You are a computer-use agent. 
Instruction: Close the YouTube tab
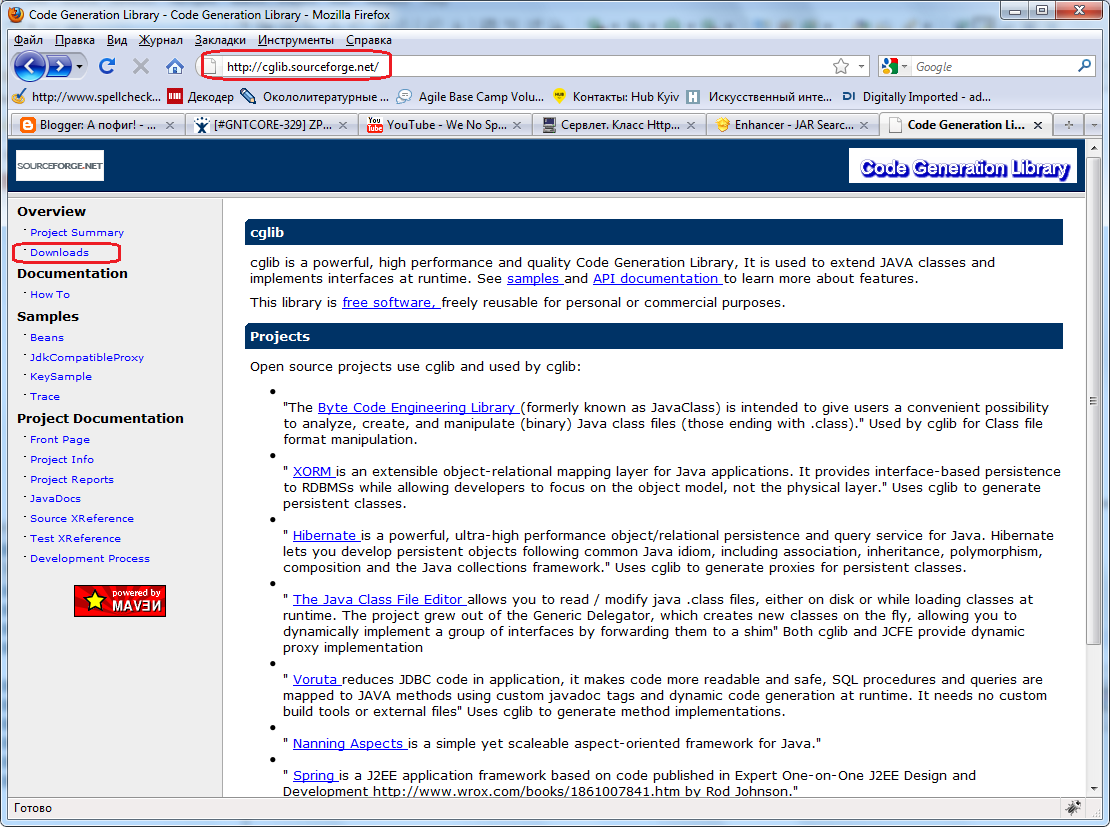click(517, 125)
